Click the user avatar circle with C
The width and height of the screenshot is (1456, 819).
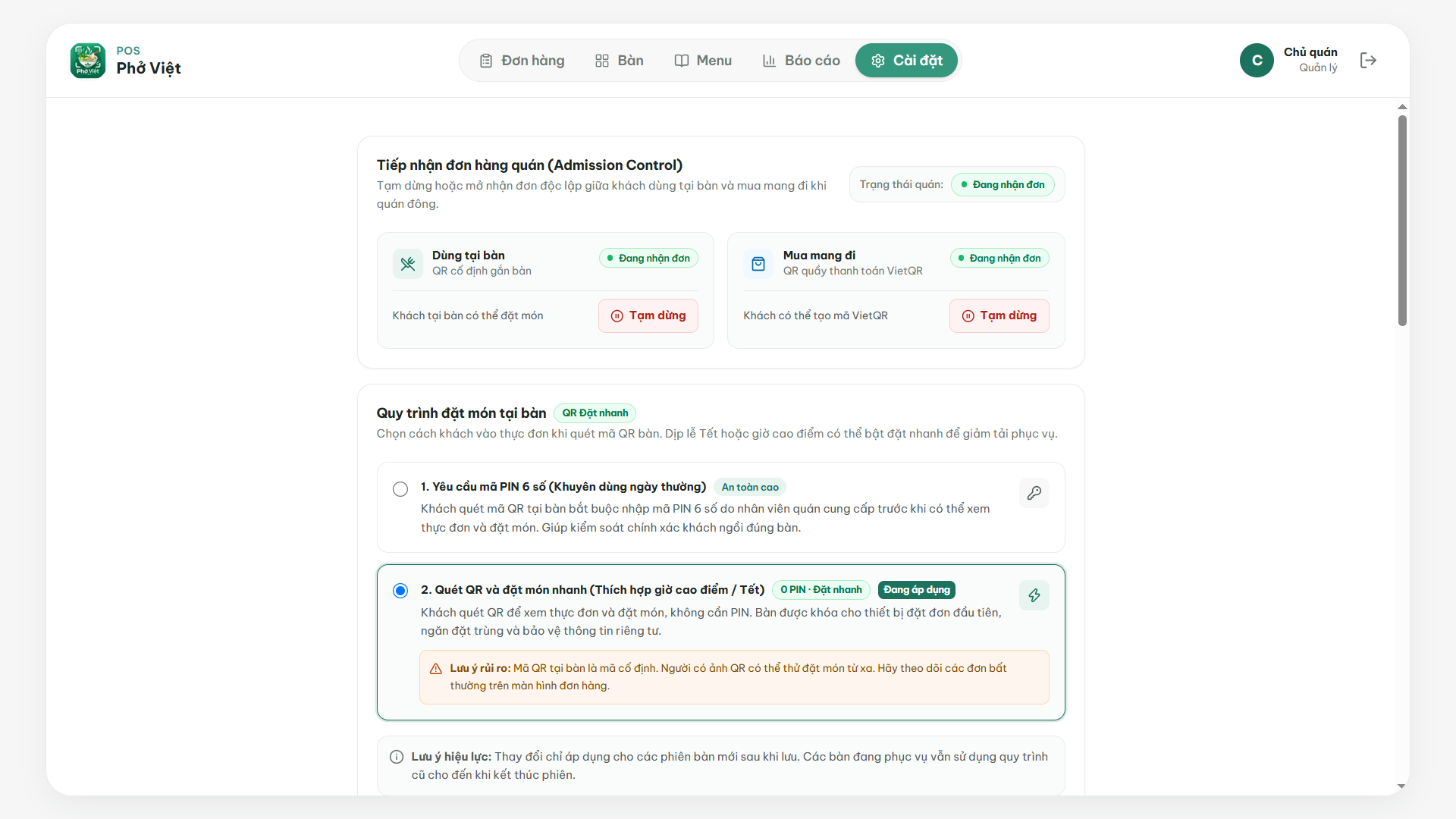coord(1257,61)
